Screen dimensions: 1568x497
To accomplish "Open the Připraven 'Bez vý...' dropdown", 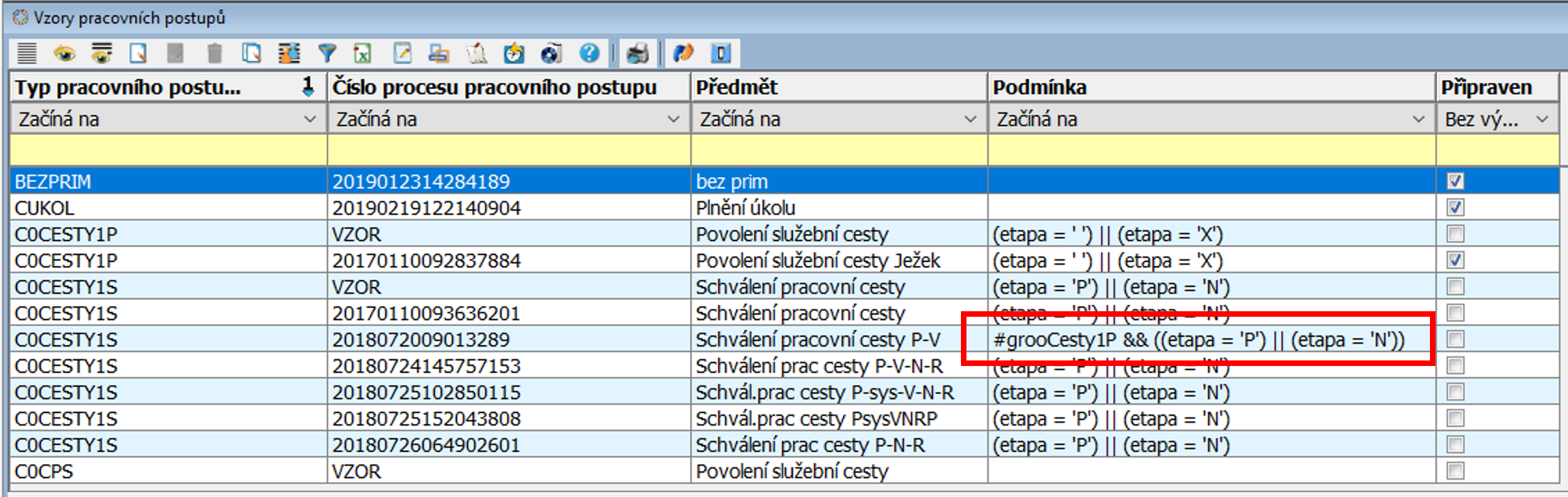I will tap(1542, 119).
